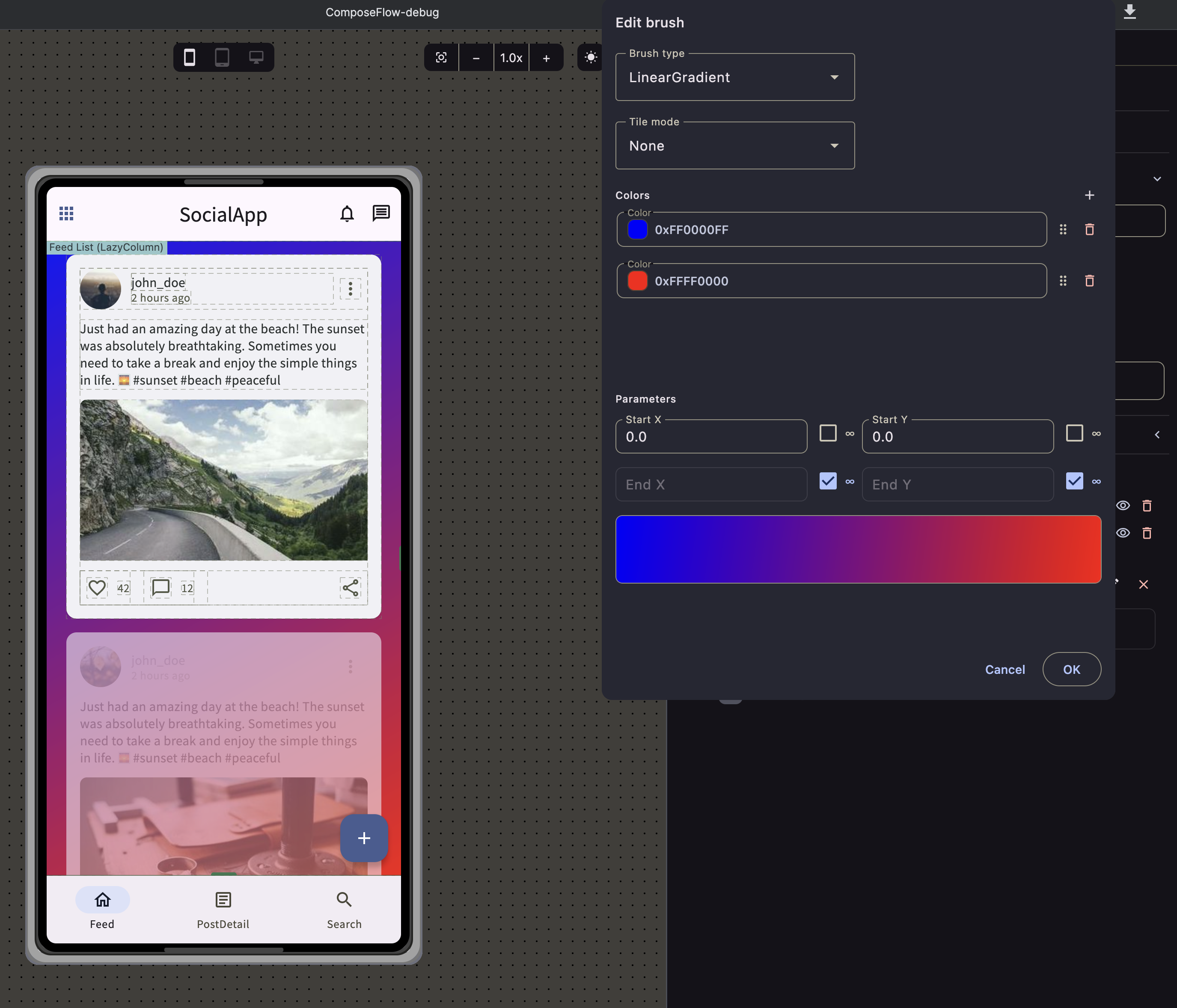
Task: Open the Tile mode dropdown
Action: [735, 145]
